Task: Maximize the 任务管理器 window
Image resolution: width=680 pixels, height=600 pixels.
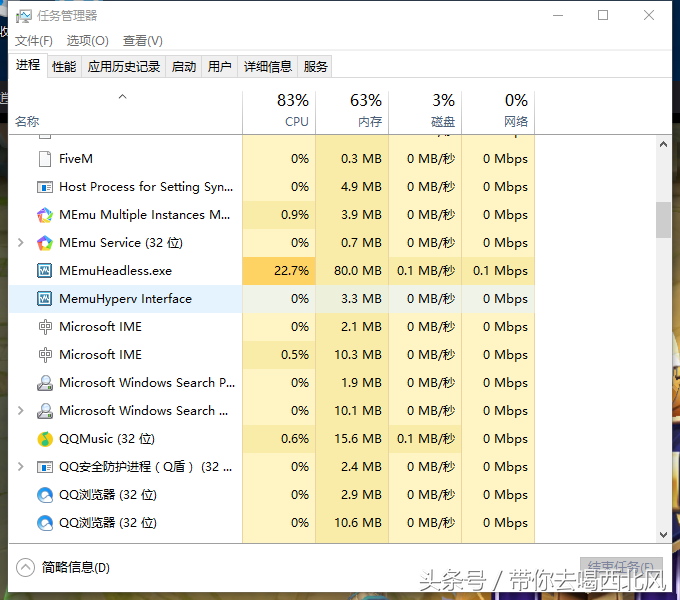Action: [x=603, y=15]
